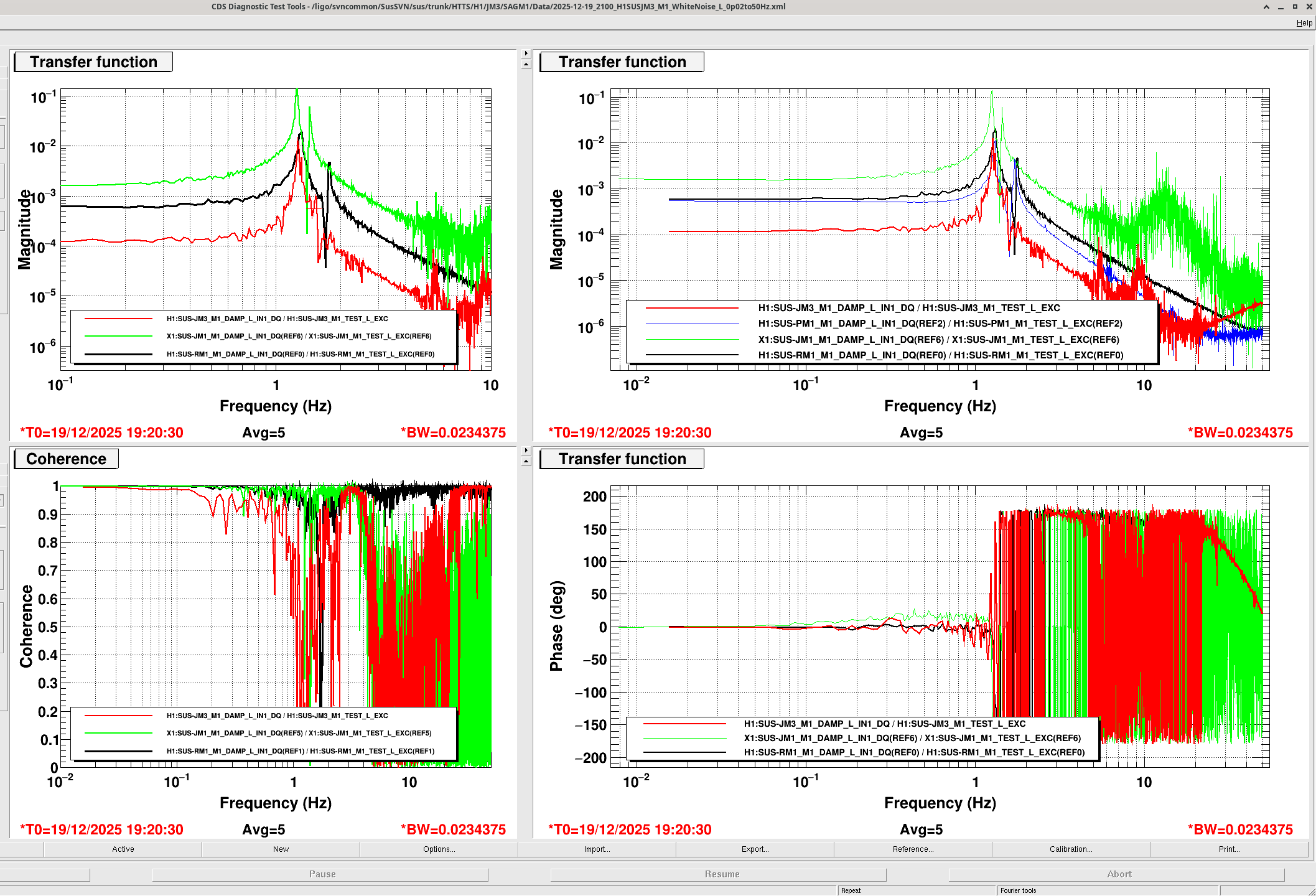Image resolution: width=1316 pixels, height=896 pixels.
Task: Click red JM3 legend line in coherence plot
Action: click(x=118, y=716)
